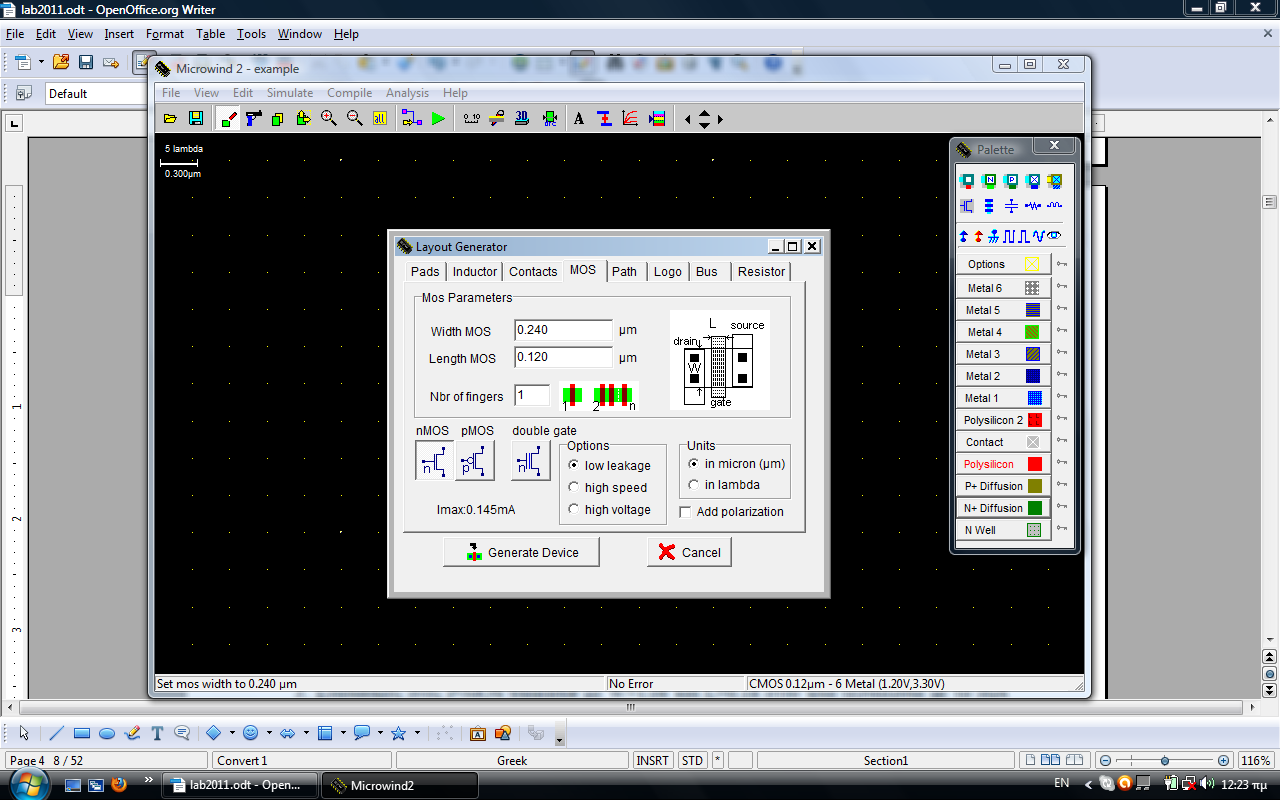
Task: Click the MOS characteristics curve icon
Action: tap(630, 118)
